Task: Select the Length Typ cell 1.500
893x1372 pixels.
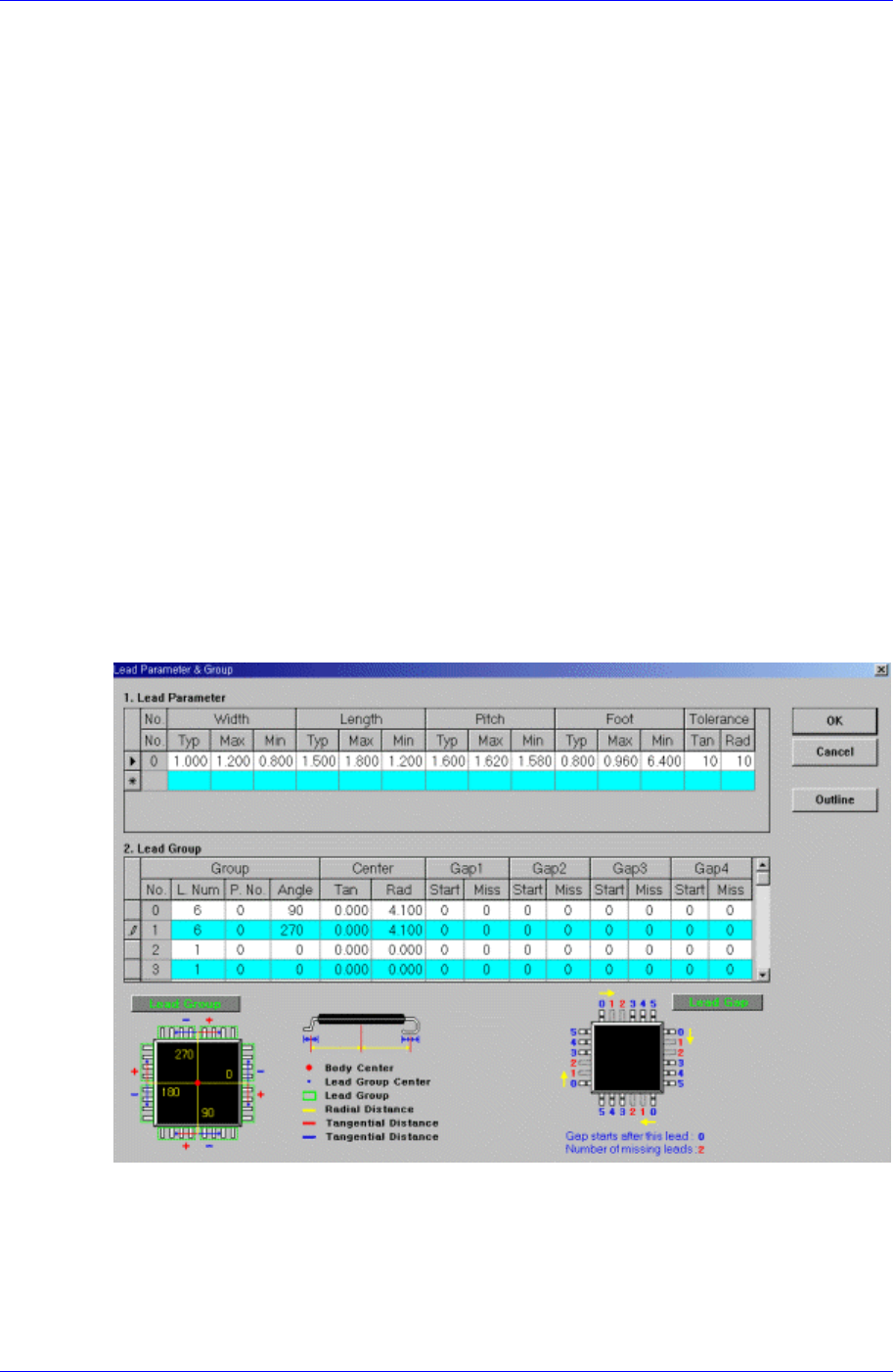Action: click(318, 760)
